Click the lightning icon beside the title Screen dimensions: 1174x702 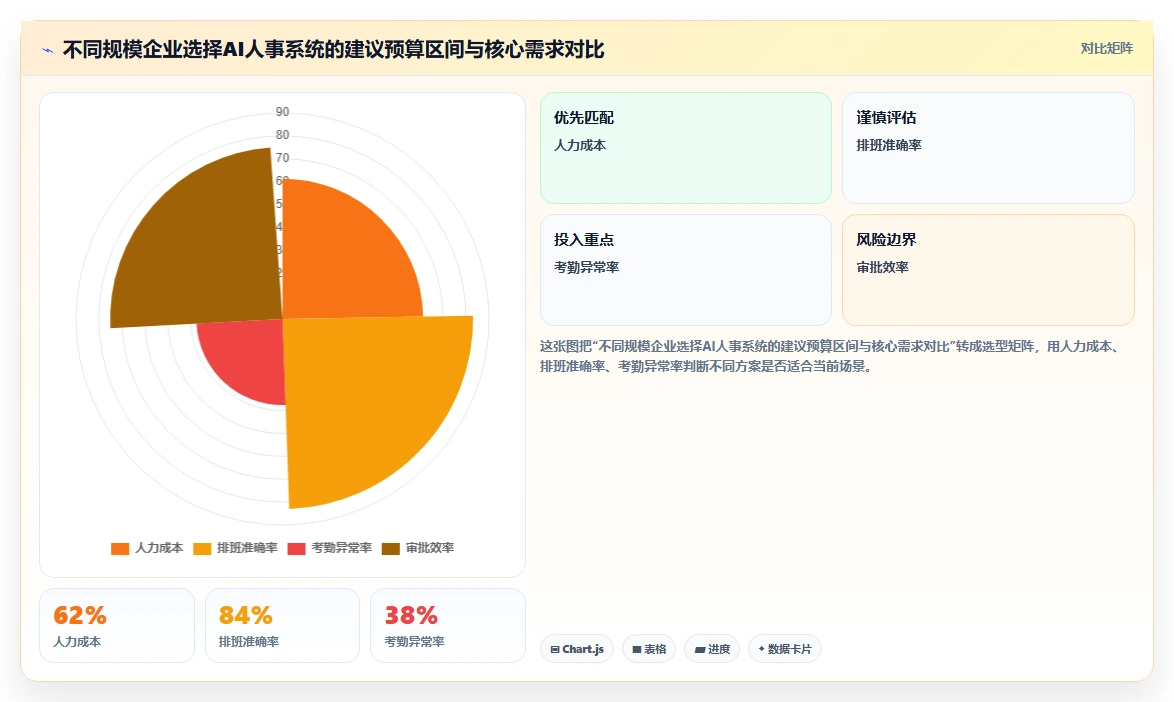tap(48, 50)
